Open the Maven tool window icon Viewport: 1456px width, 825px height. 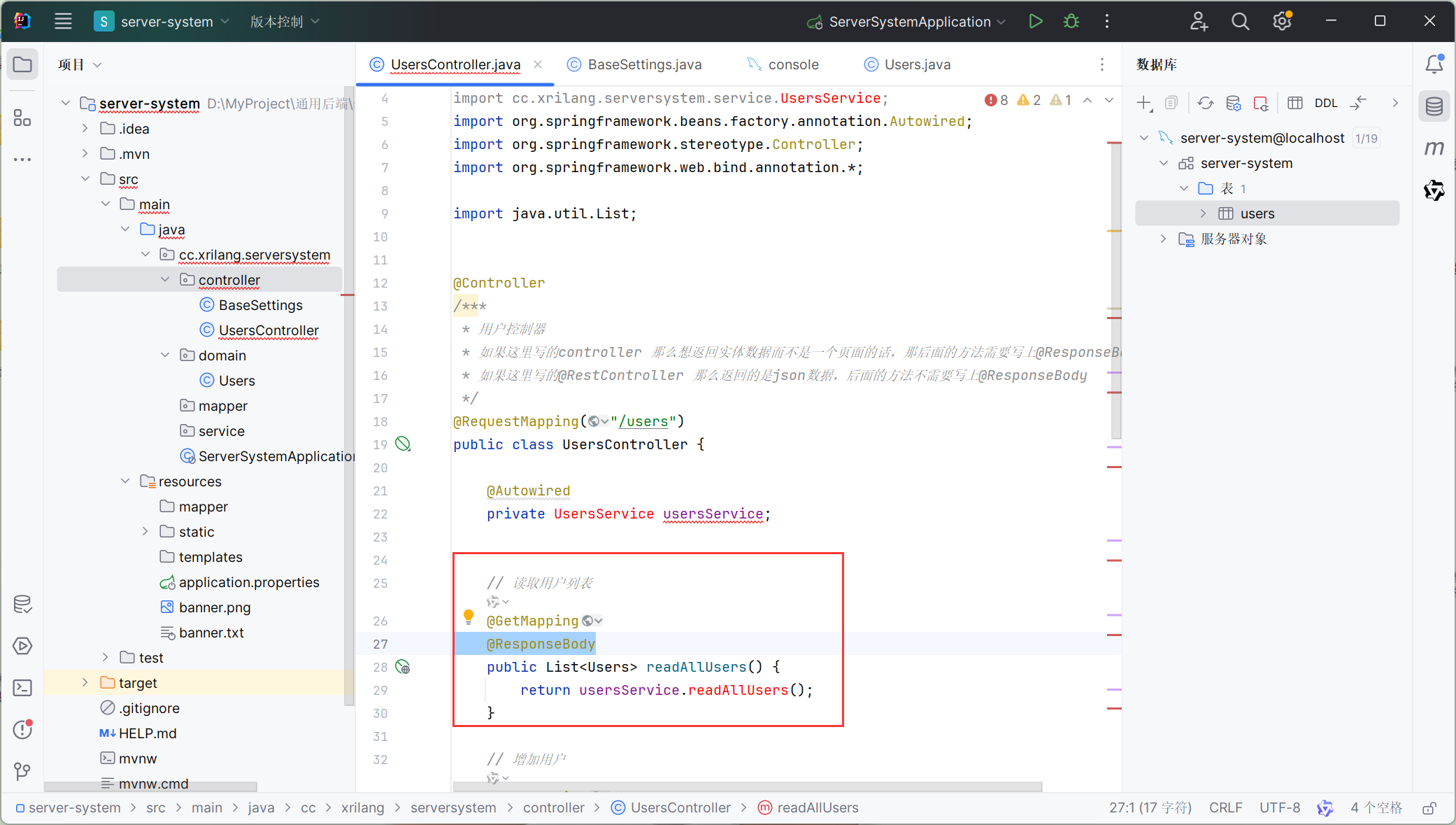(1434, 148)
